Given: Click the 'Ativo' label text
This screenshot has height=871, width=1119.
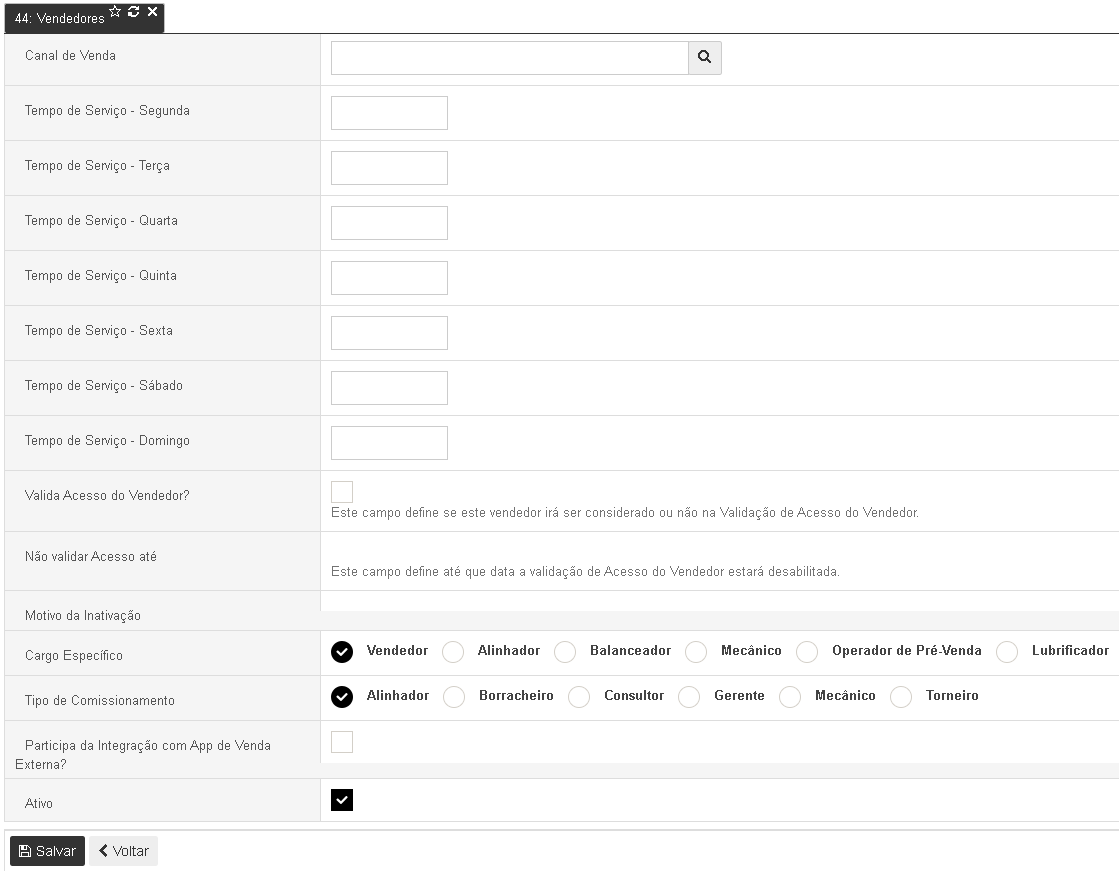Looking at the screenshot, I should coord(39,803).
